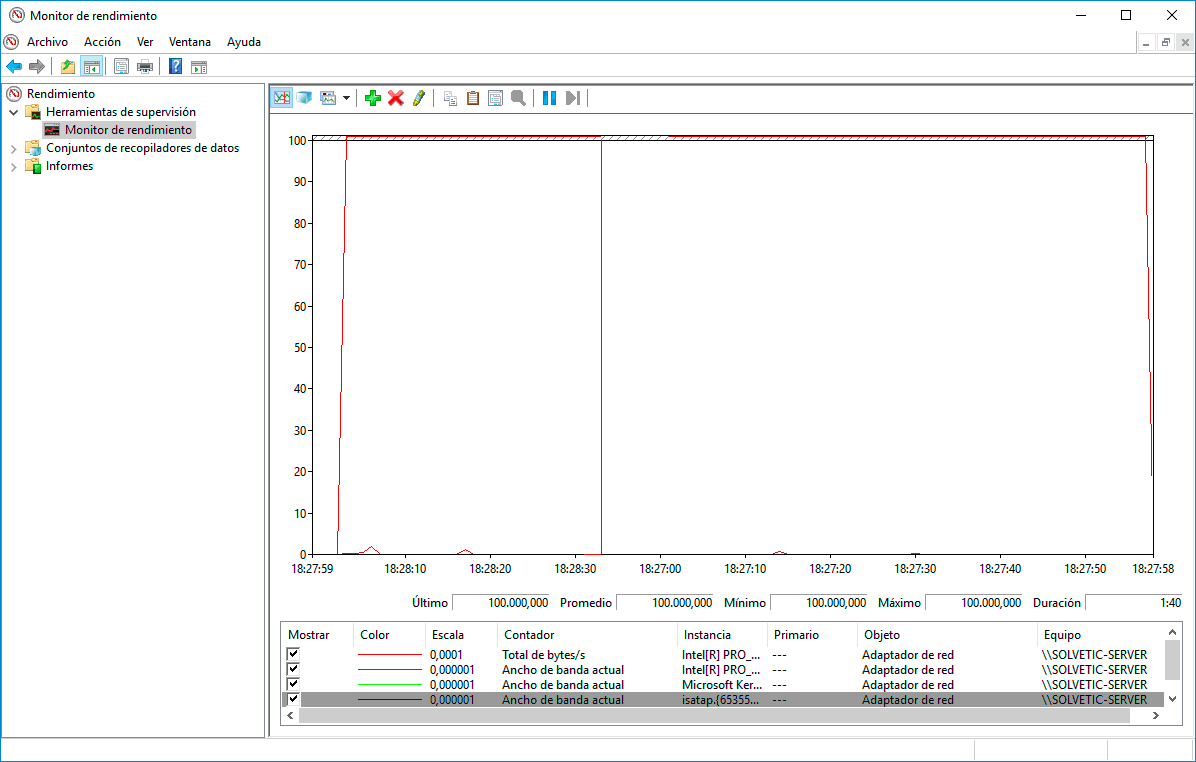Click the red X Delete counter icon

pyautogui.click(x=396, y=98)
